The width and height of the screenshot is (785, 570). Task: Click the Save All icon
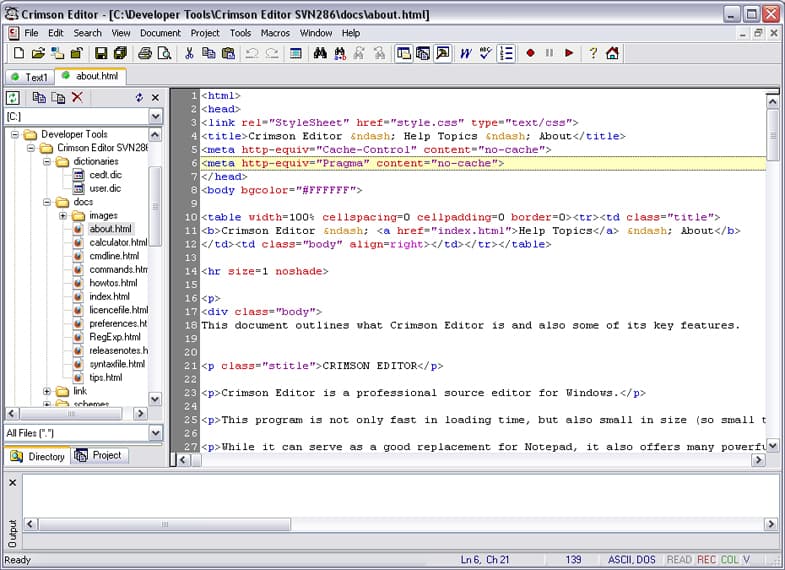(120, 53)
